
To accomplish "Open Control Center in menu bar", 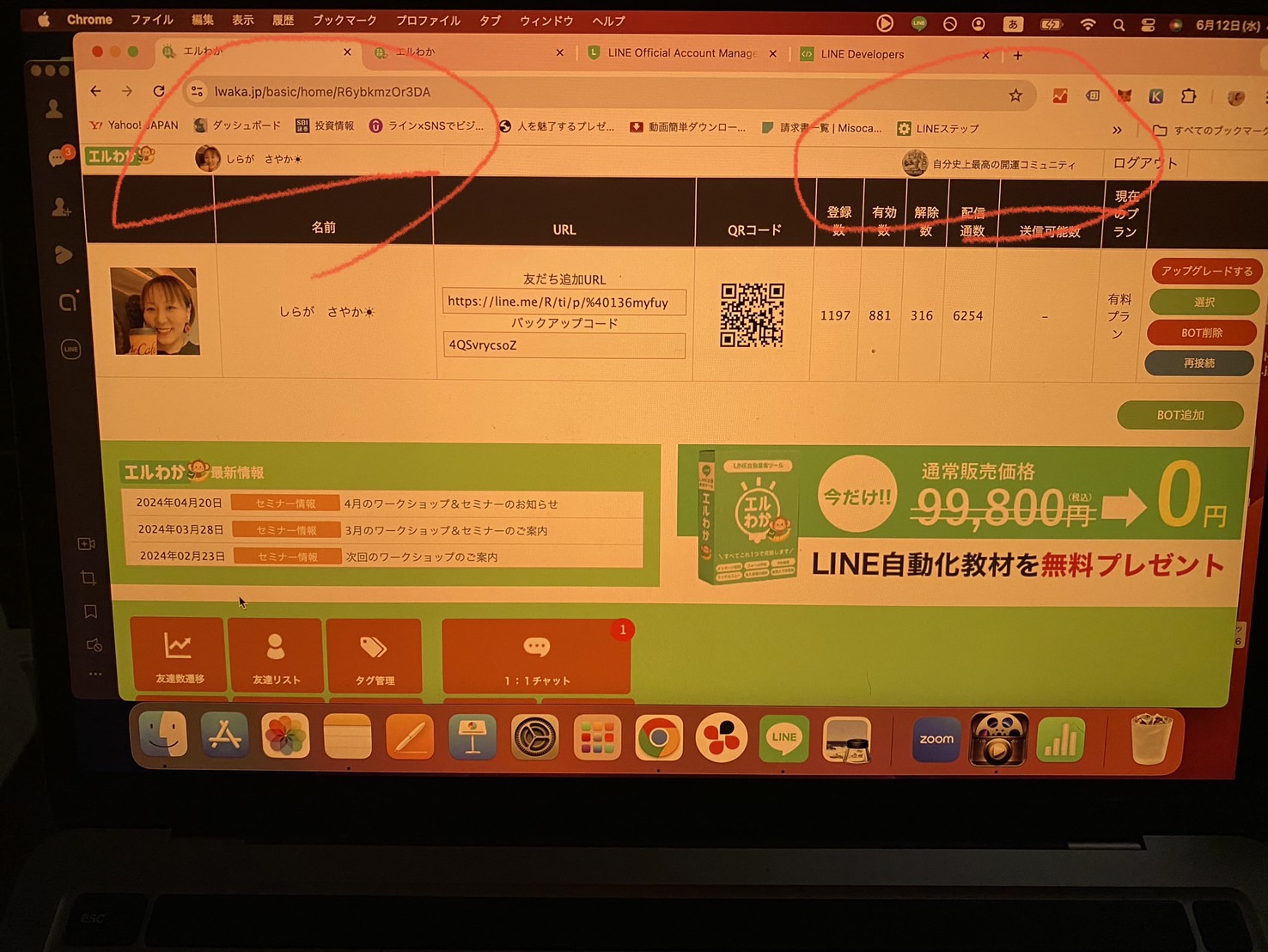I will point(1148,25).
